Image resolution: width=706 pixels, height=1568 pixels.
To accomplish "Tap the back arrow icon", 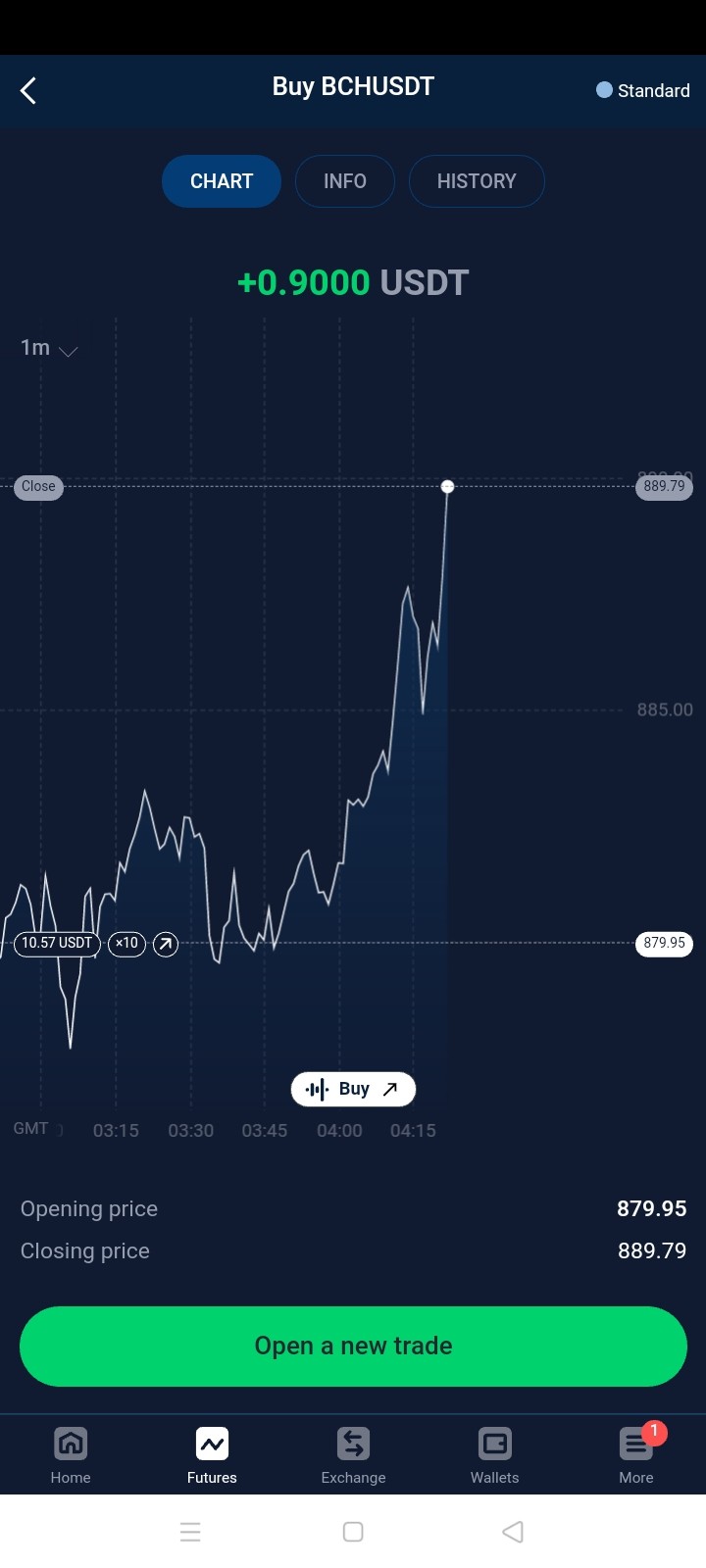I will click(x=28, y=91).
